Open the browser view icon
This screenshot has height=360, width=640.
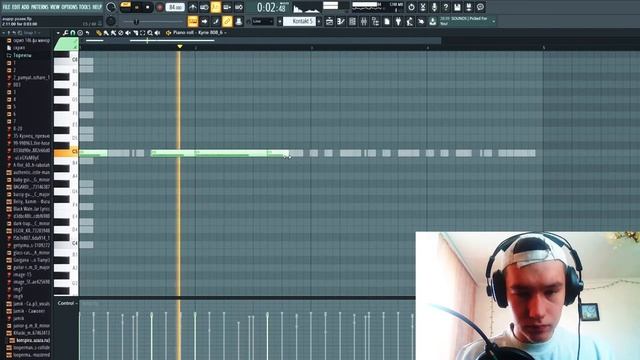[x=375, y=21]
